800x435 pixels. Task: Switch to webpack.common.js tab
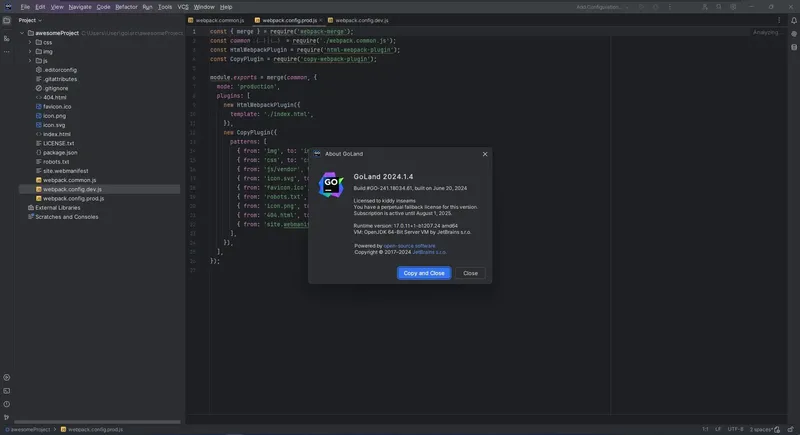(216, 20)
